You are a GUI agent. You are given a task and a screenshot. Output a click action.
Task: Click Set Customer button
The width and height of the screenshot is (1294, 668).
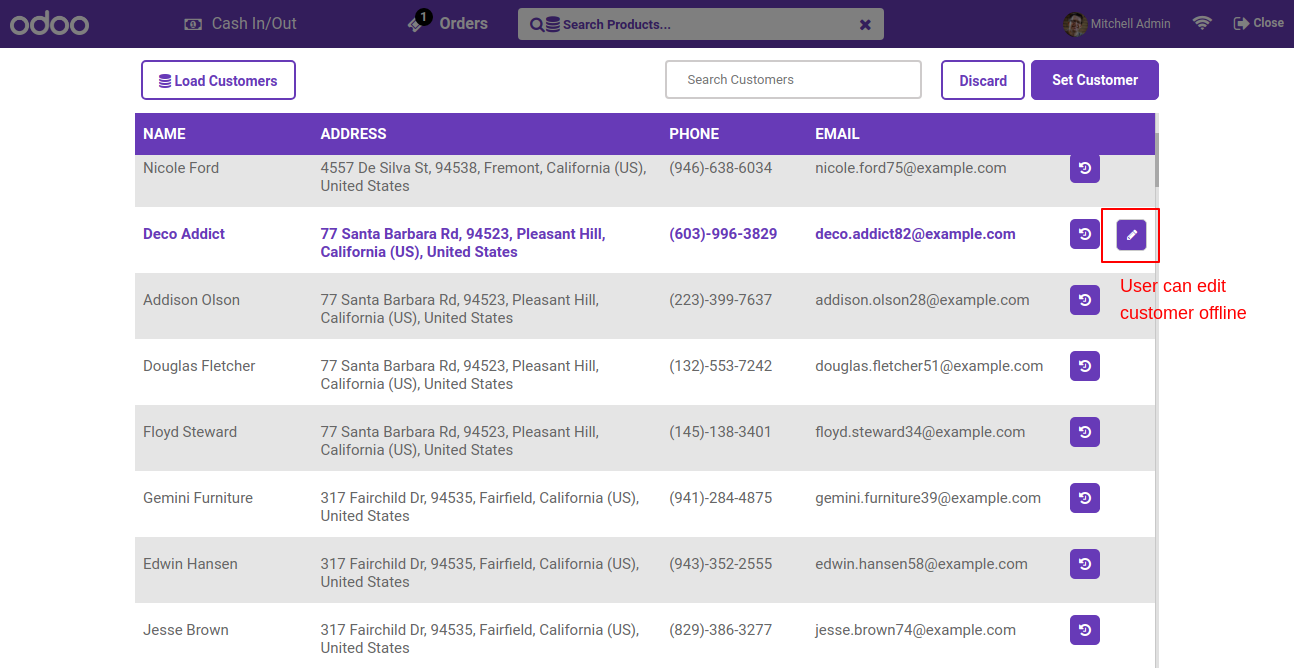[1095, 80]
